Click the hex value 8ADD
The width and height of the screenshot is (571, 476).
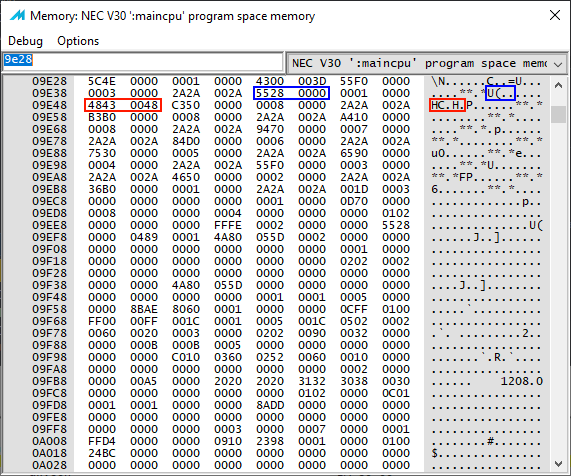click(270, 405)
